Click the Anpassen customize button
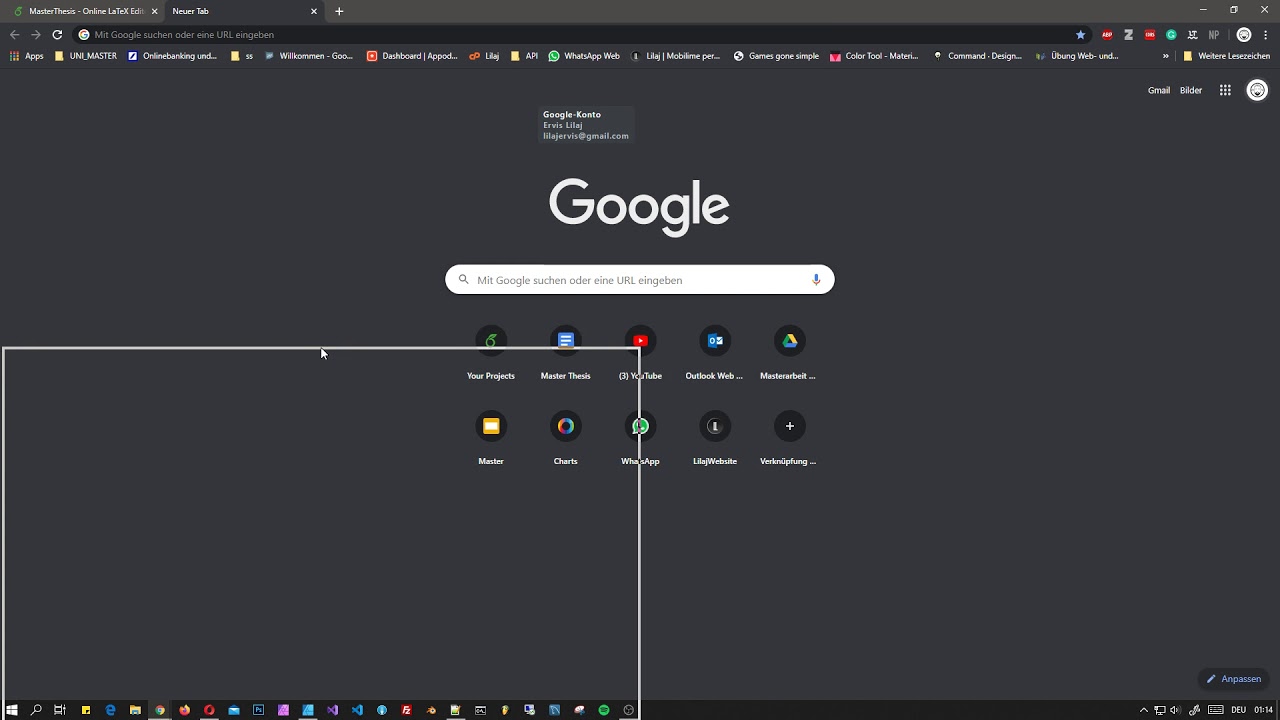1280x720 pixels. [x=1234, y=679]
